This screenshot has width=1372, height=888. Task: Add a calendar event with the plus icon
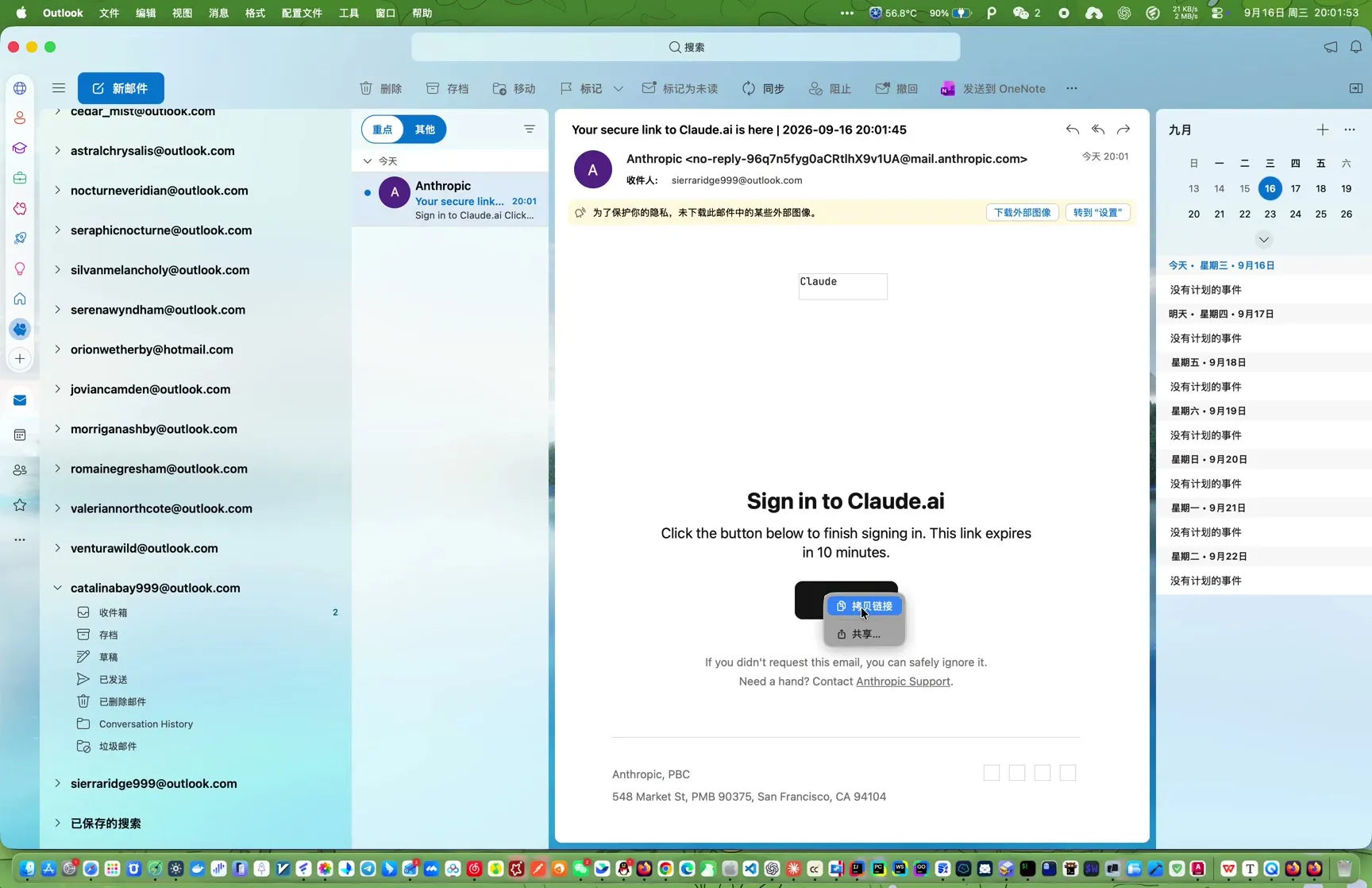click(x=1323, y=129)
